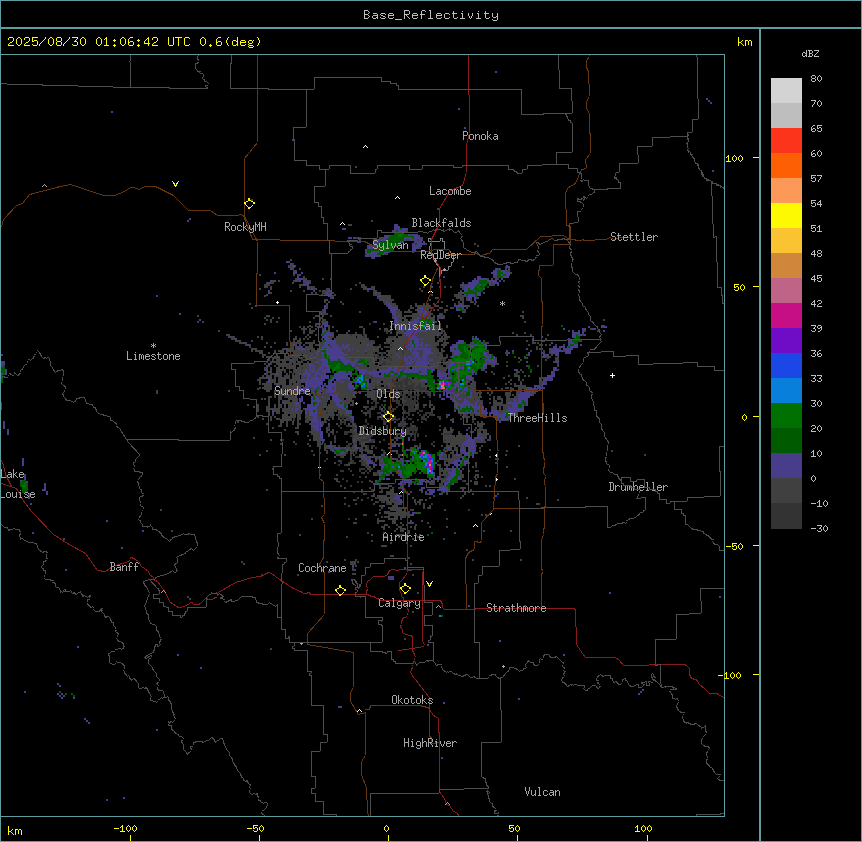Click the km label at top right
The width and height of the screenshot is (862, 842).
(x=745, y=42)
